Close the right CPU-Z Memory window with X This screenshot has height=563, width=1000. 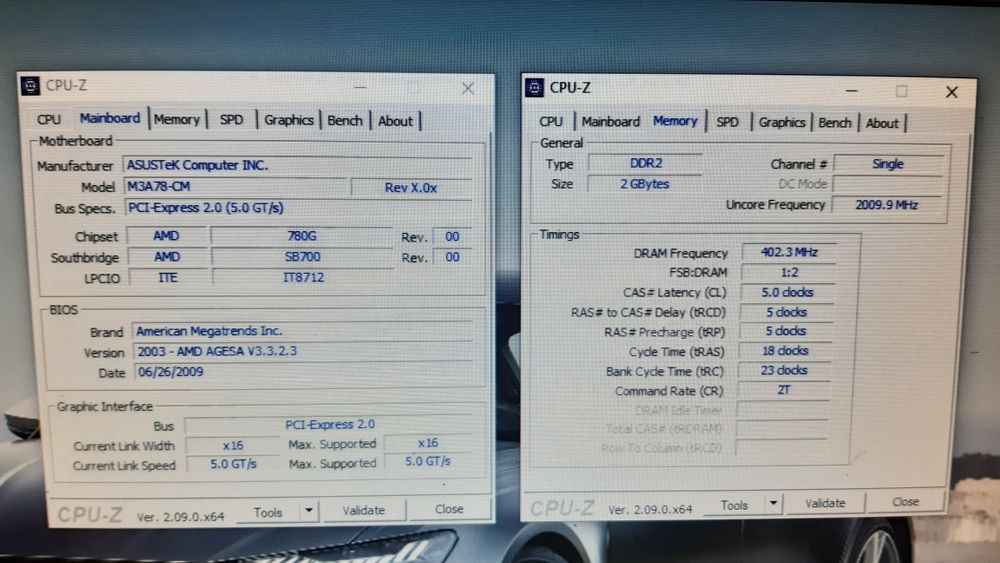[952, 92]
